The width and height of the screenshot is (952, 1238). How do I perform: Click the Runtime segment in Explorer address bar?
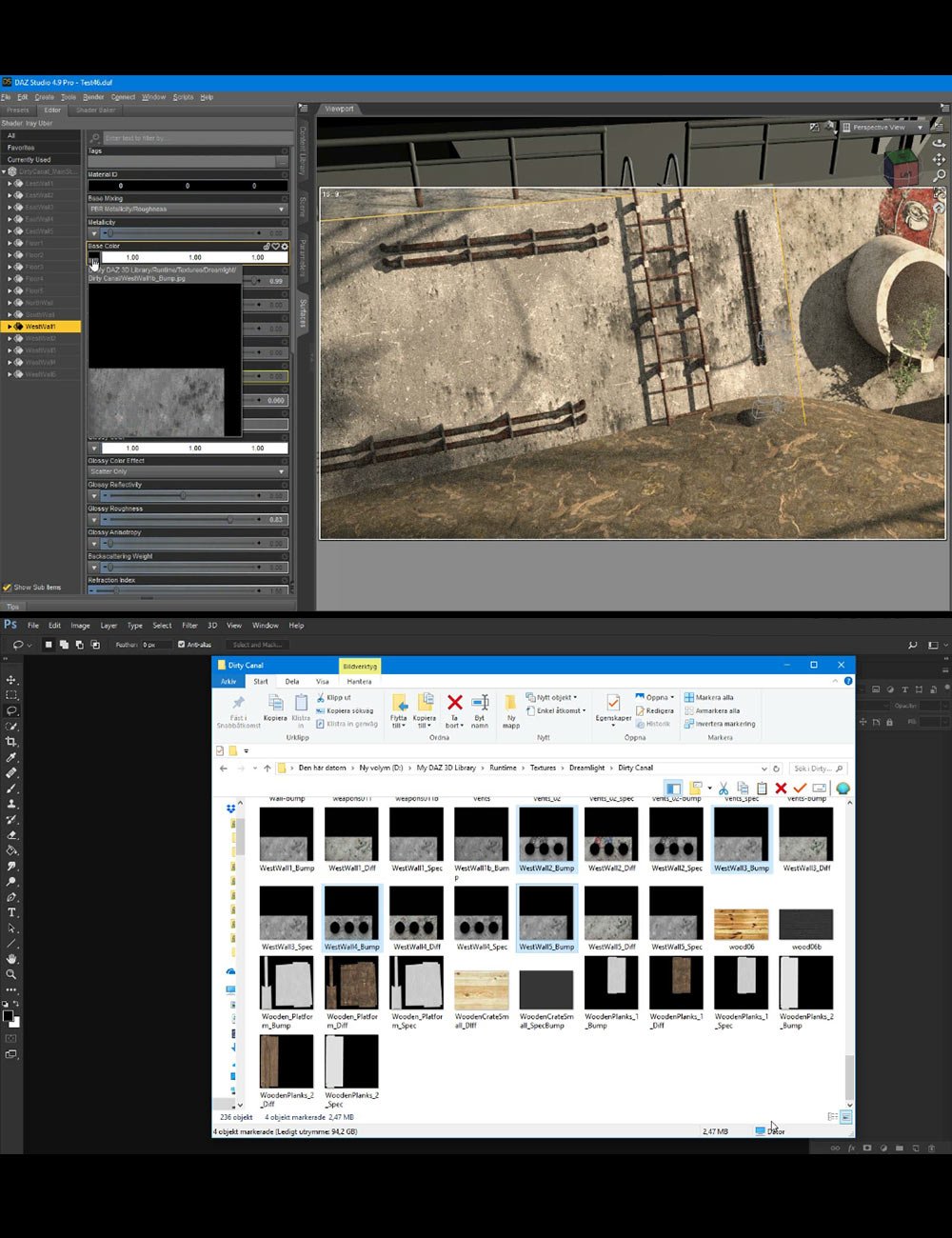503,768
